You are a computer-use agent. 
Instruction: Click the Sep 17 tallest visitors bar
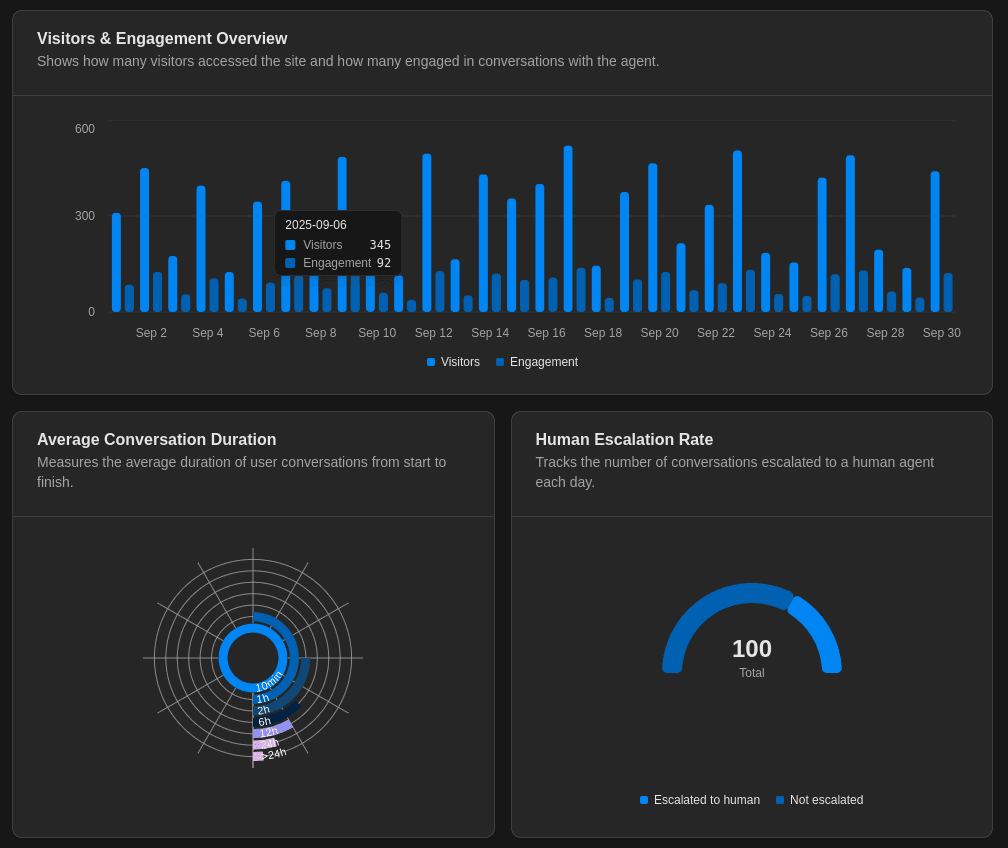[568, 229]
